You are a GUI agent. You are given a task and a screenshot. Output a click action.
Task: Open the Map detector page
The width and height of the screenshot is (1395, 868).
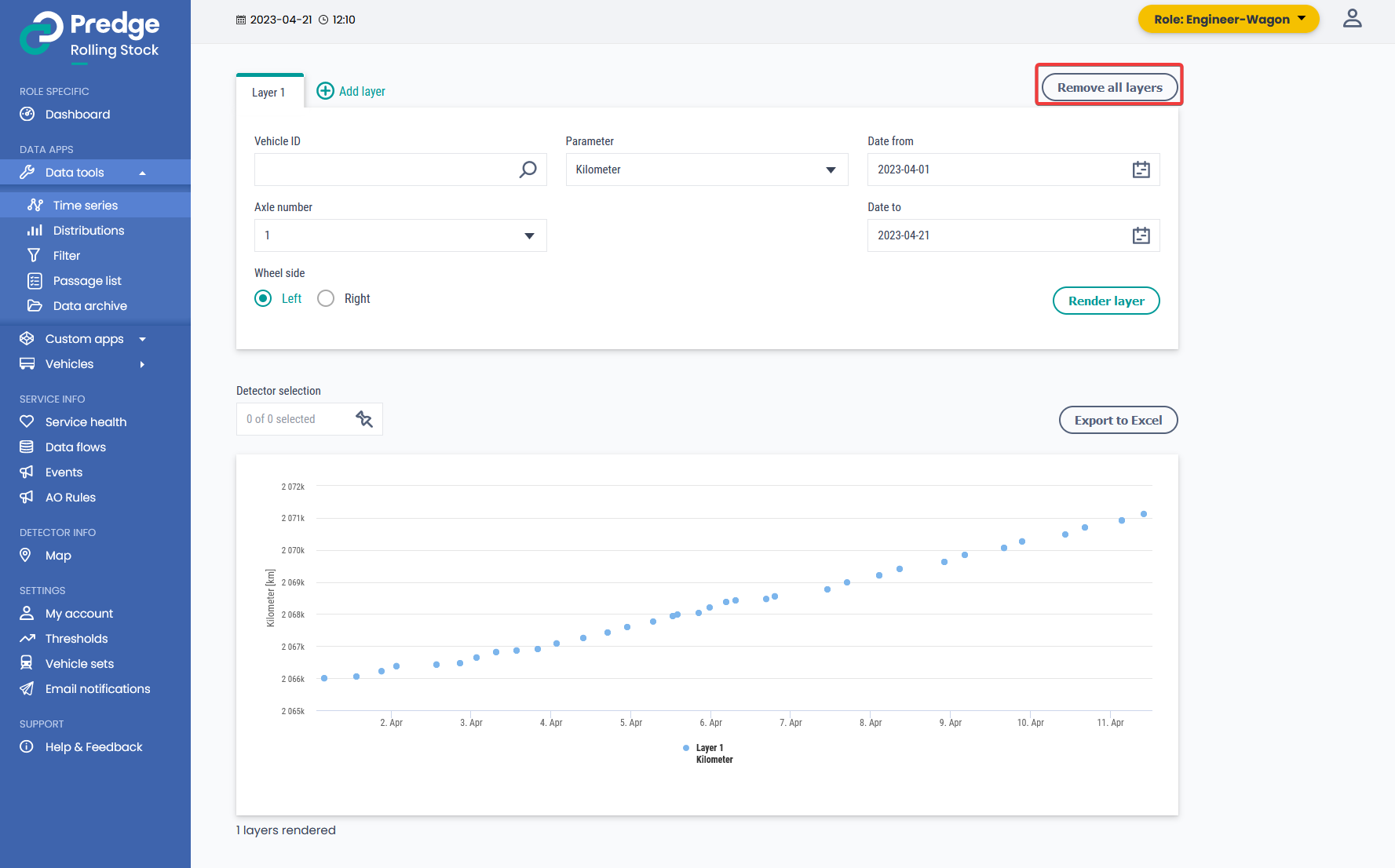(58, 556)
